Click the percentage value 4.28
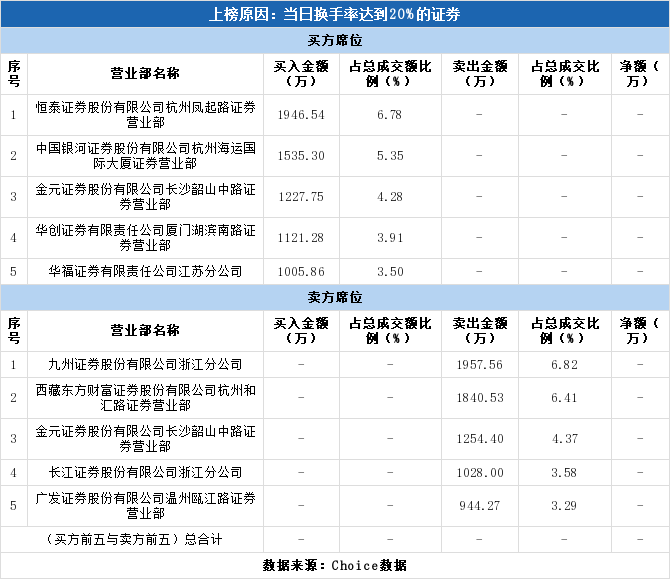This screenshot has width=670, height=579. (x=390, y=197)
